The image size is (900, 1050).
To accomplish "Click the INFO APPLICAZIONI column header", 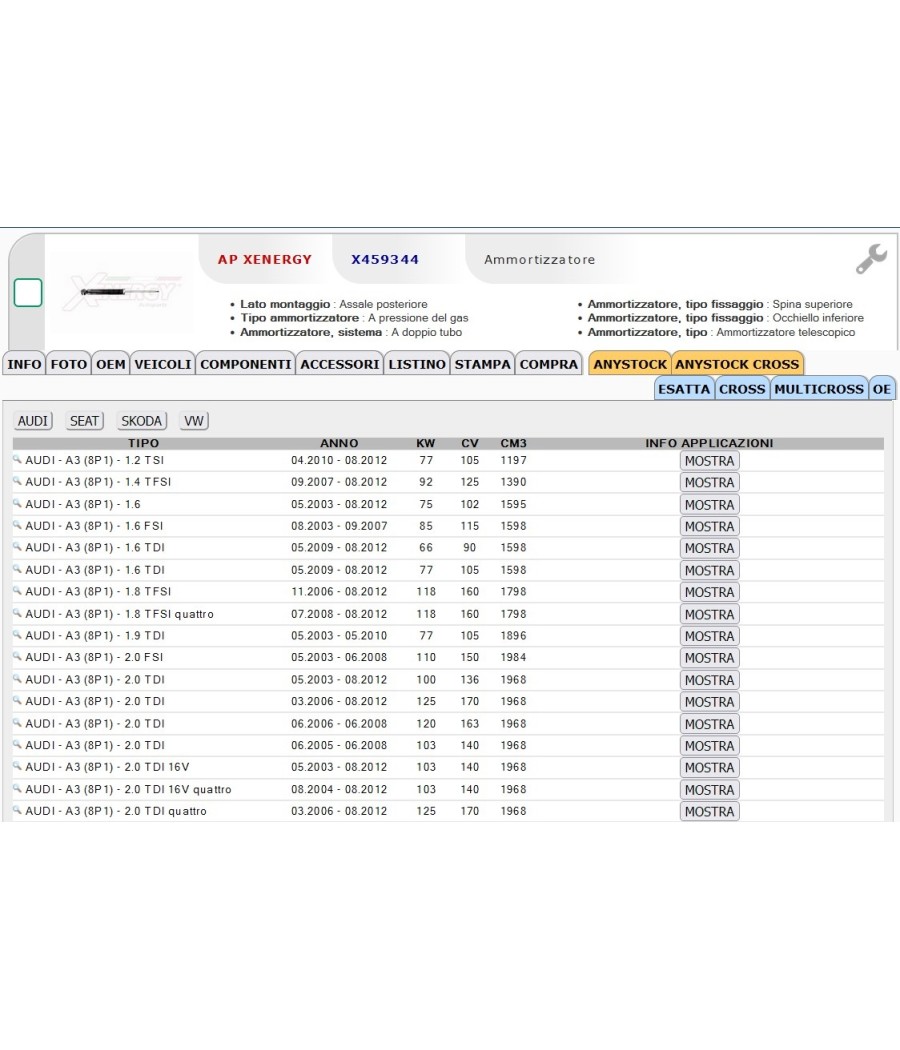I will coord(709,443).
